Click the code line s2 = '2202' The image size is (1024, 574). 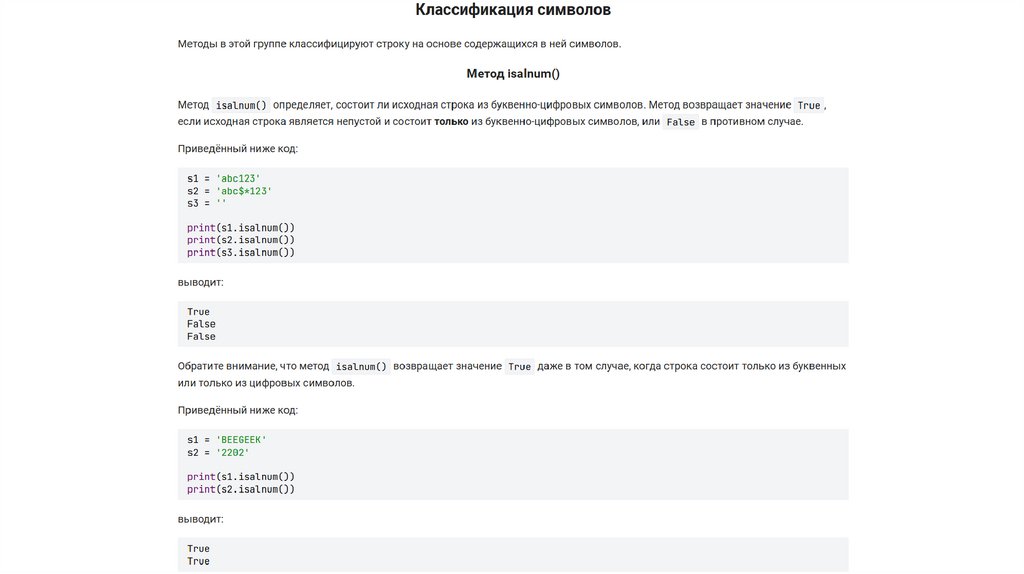point(218,452)
